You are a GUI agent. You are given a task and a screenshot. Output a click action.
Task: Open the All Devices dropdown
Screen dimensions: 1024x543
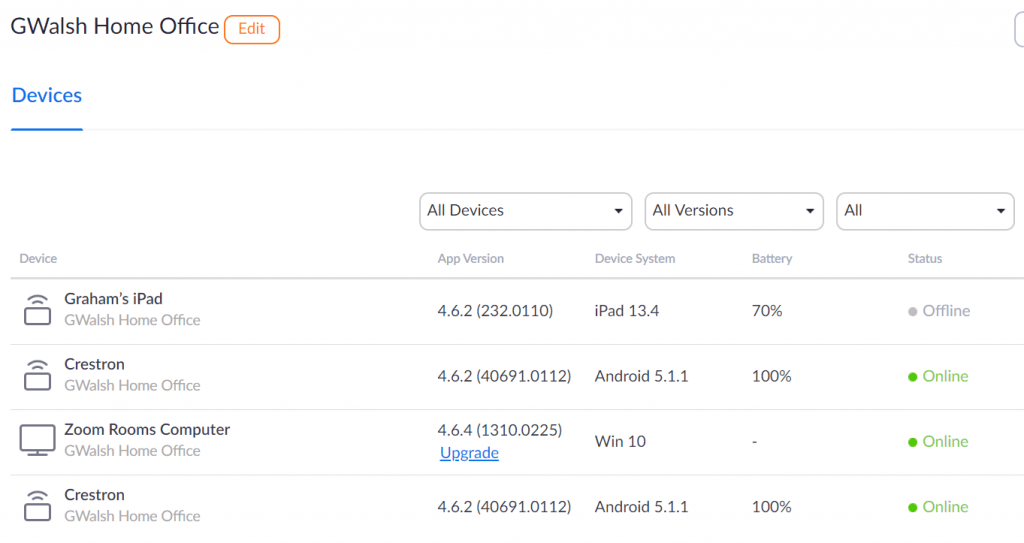click(526, 211)
